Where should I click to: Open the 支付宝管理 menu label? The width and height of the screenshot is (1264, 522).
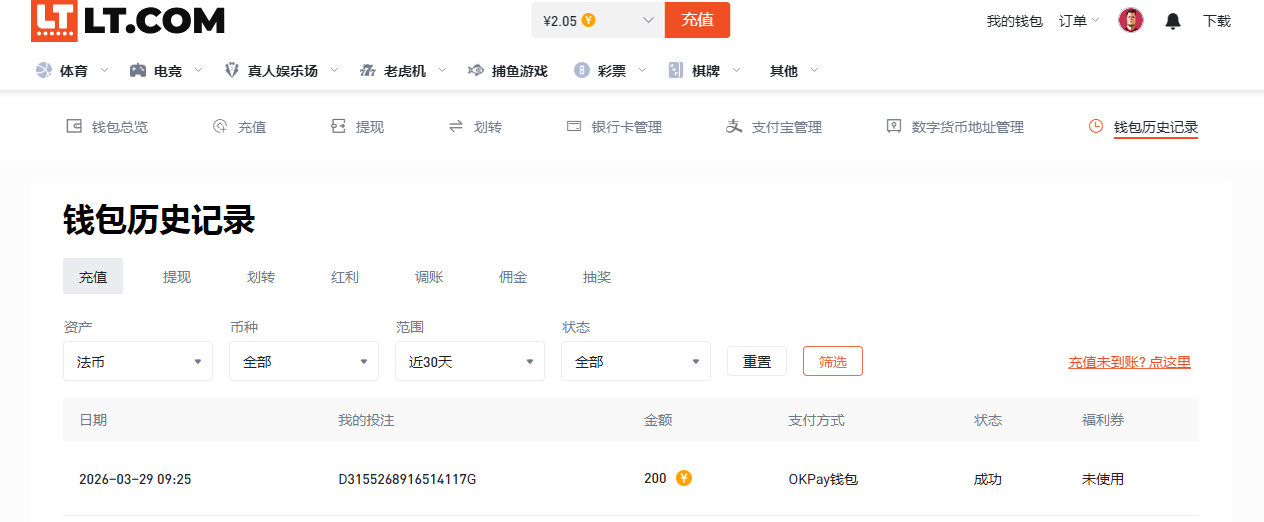point(787,127)
